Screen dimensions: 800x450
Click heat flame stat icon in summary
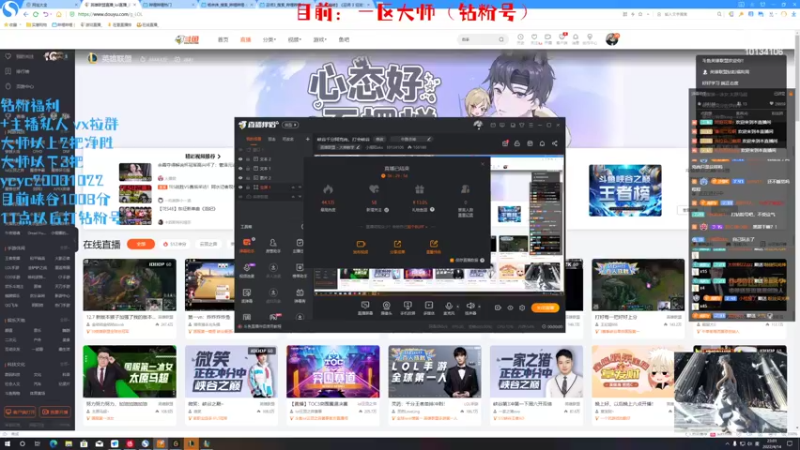click(x=328, y=189)
